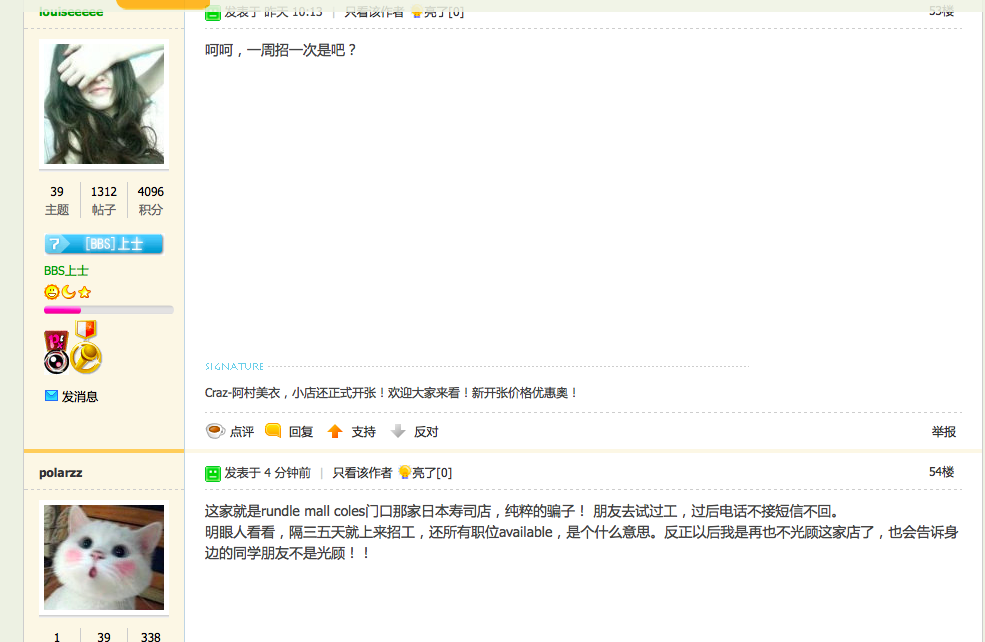
Task: Report the post via 举报 link
Action: click(x=943, y=432)
